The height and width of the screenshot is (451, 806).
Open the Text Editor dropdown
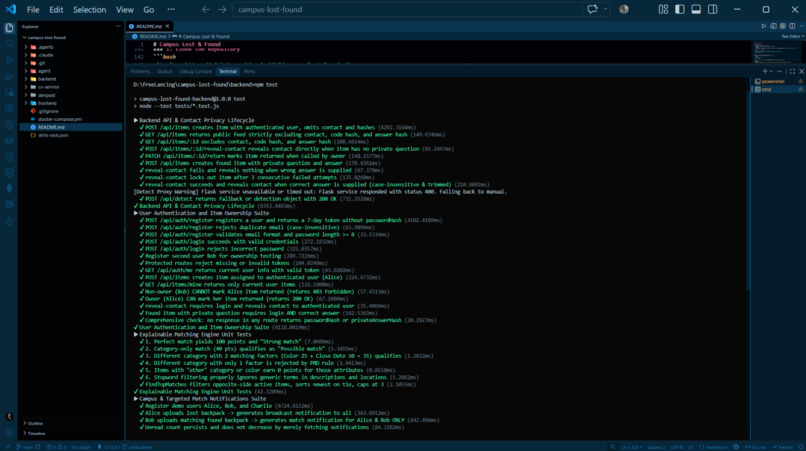[793, 37]
